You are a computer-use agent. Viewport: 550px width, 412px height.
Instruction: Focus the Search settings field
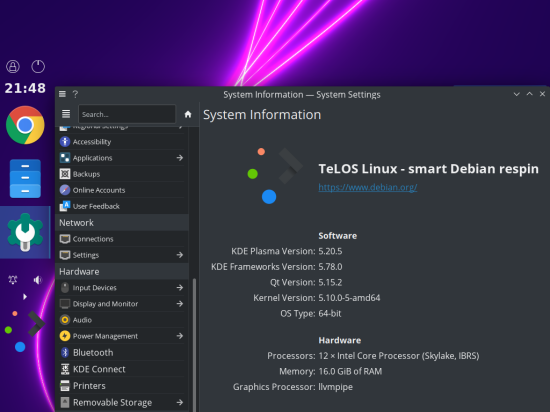(x=127, y=114)
